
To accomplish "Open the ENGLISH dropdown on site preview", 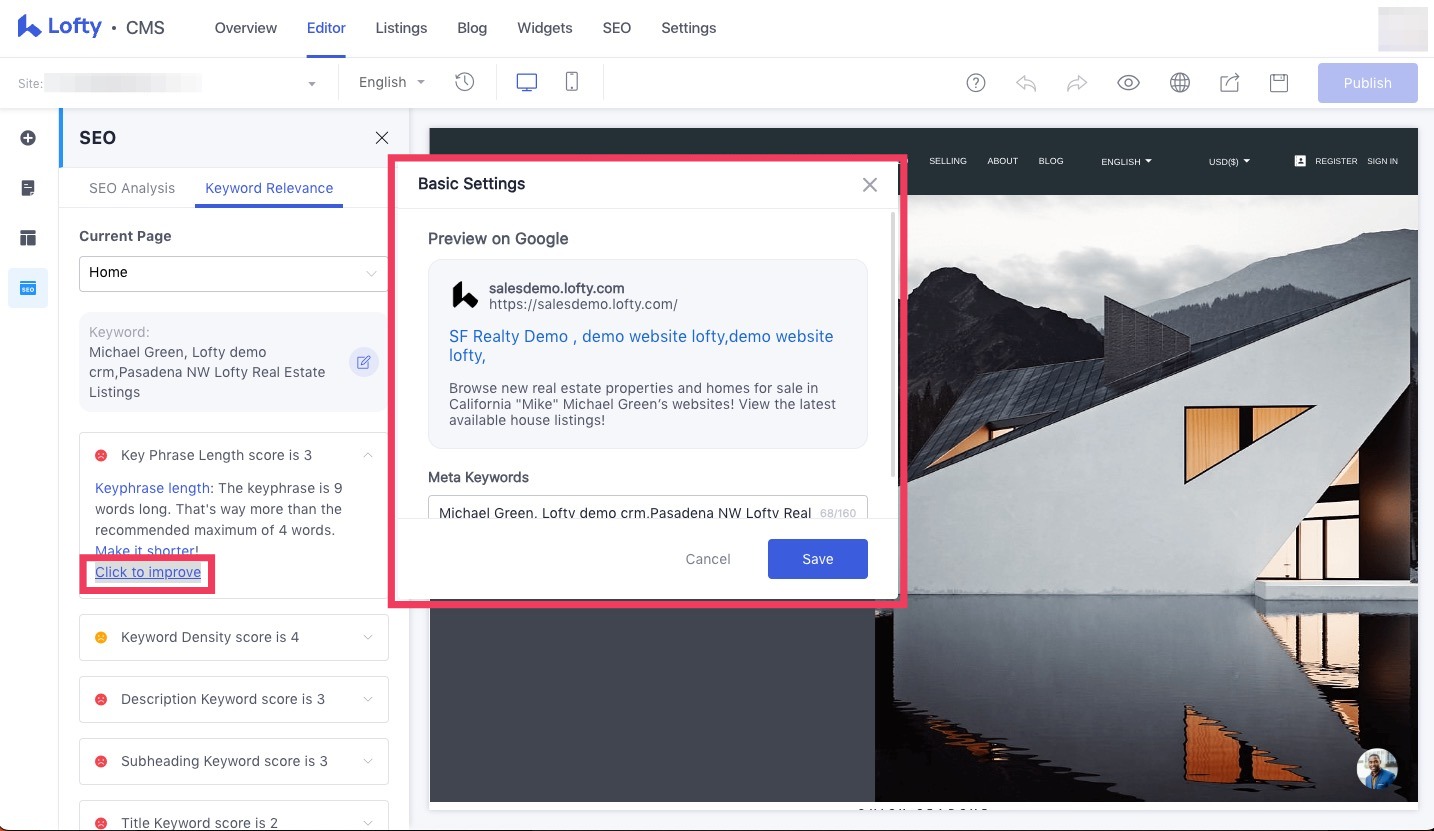I will 1126,161.
